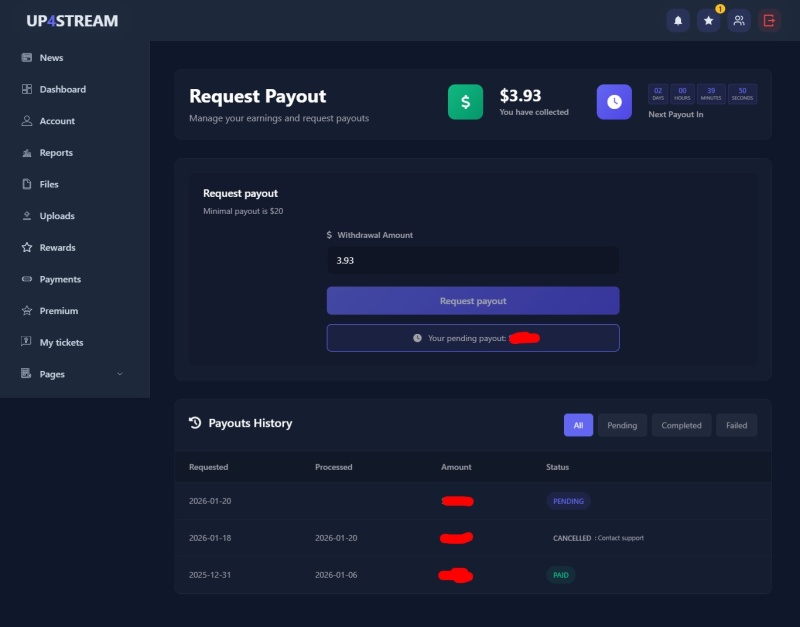This screenshot has width=800, height=627.
Task: Click the UP4STREAM logo
Action: coord(72,21)
